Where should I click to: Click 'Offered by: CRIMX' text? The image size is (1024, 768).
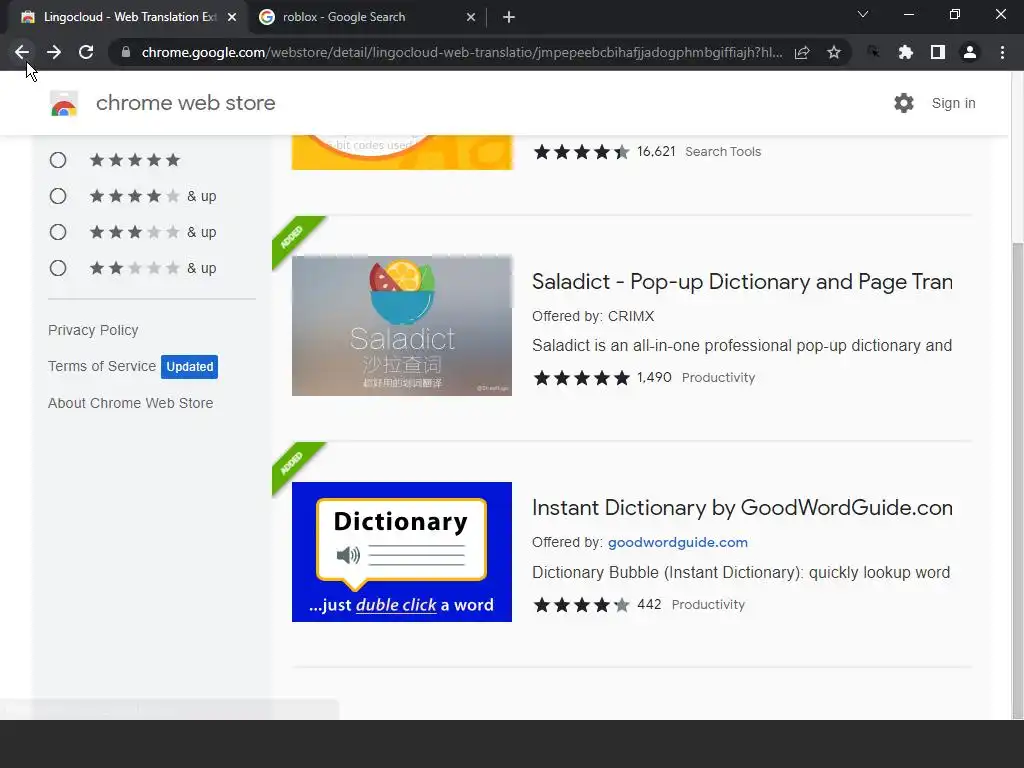pyautogui.click(x=593, y=316)
